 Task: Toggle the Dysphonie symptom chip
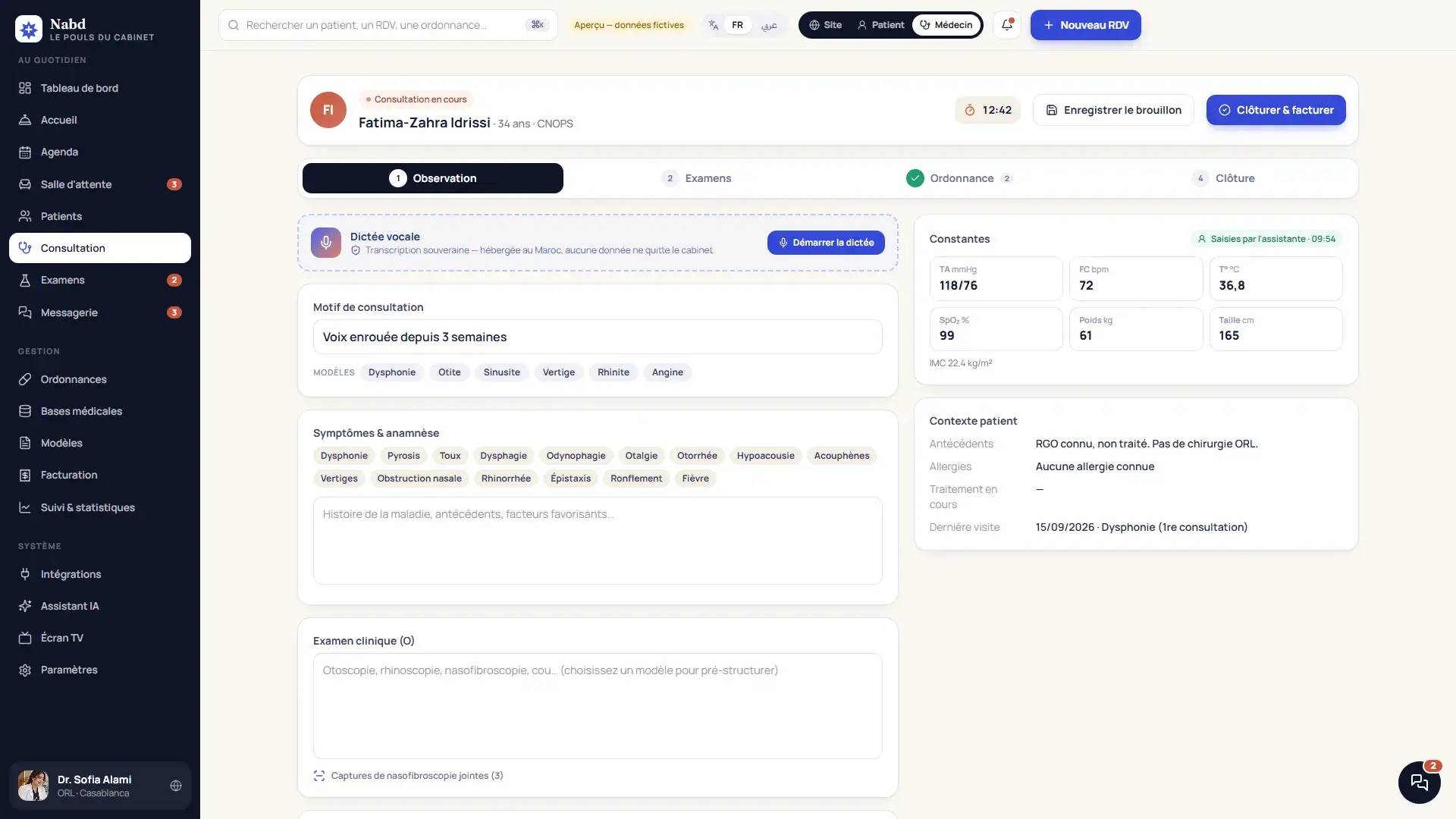(x=344, y=456)
